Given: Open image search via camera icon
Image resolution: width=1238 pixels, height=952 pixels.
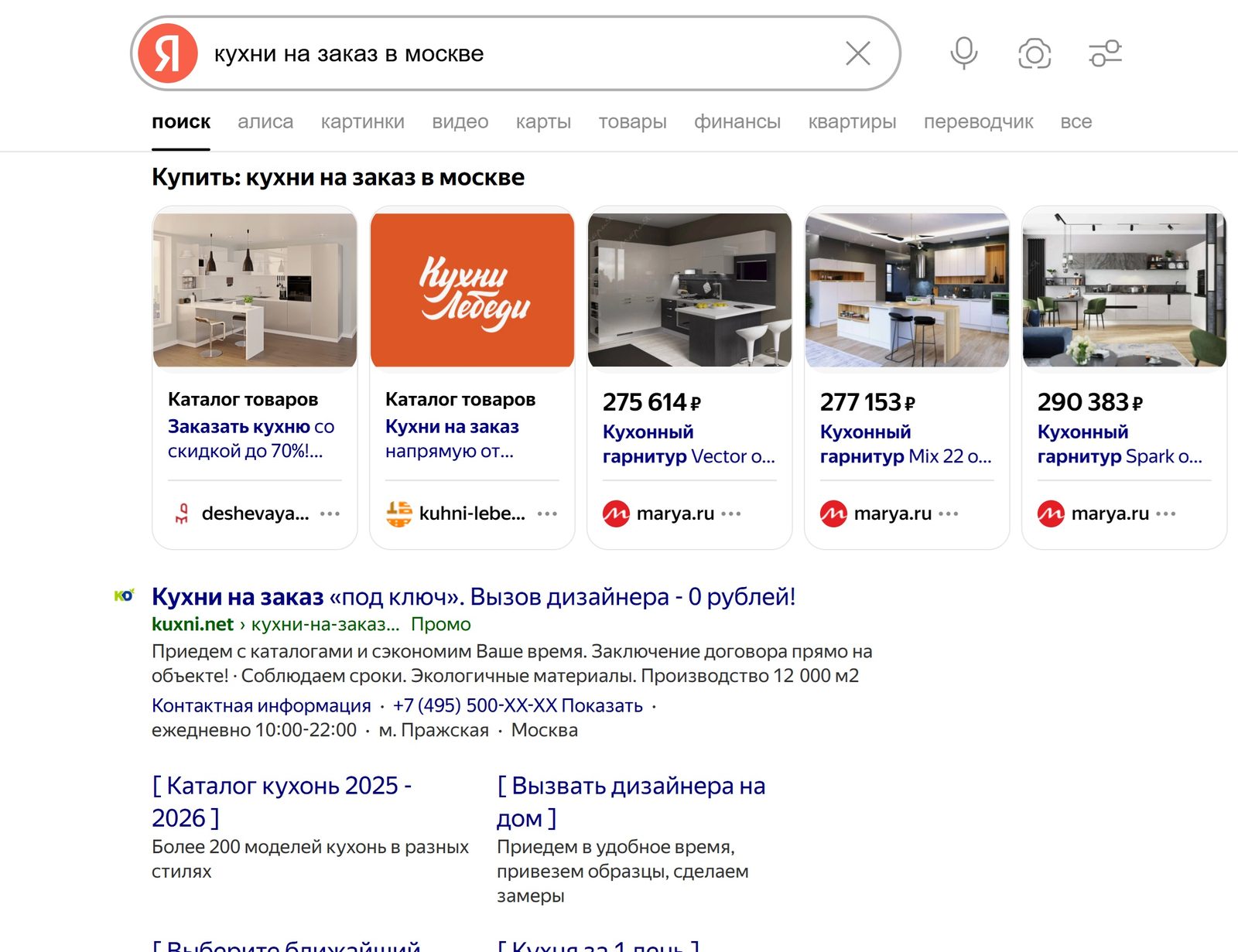Looking at the screenshot, I should point(1035,53).
